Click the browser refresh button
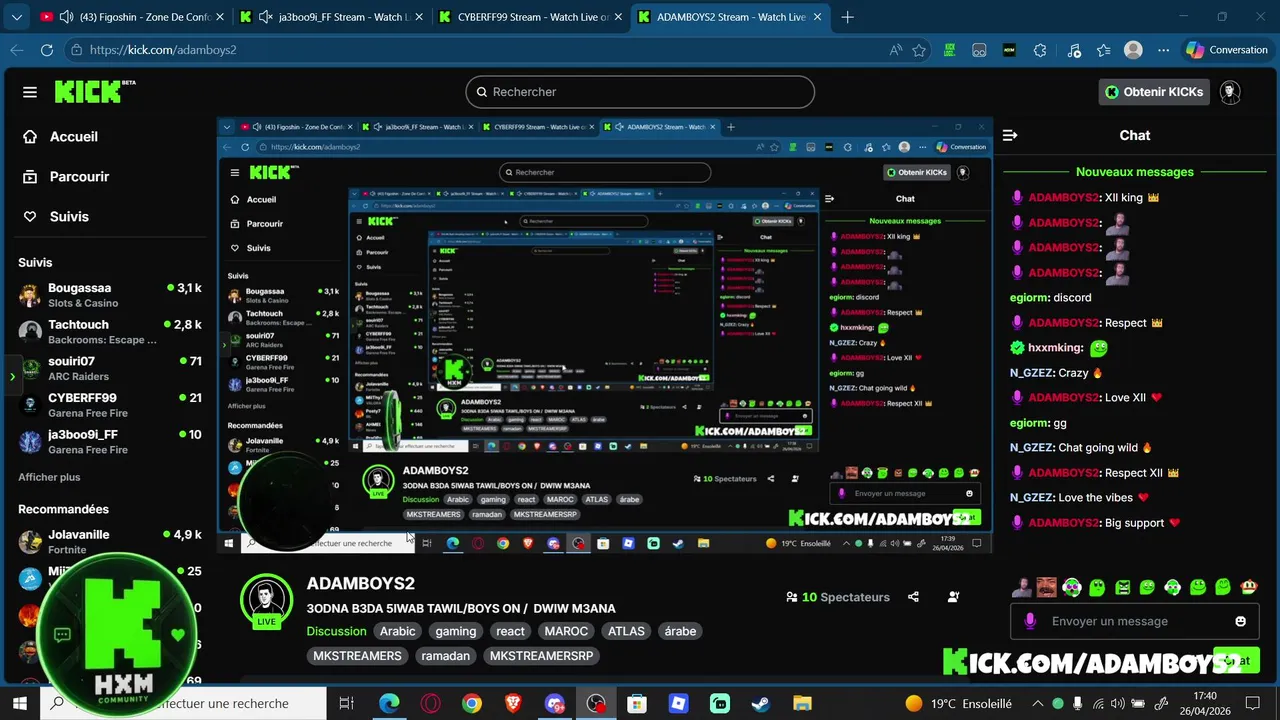The height and width of the screenshot is (720, 1280). pos(47,50)
